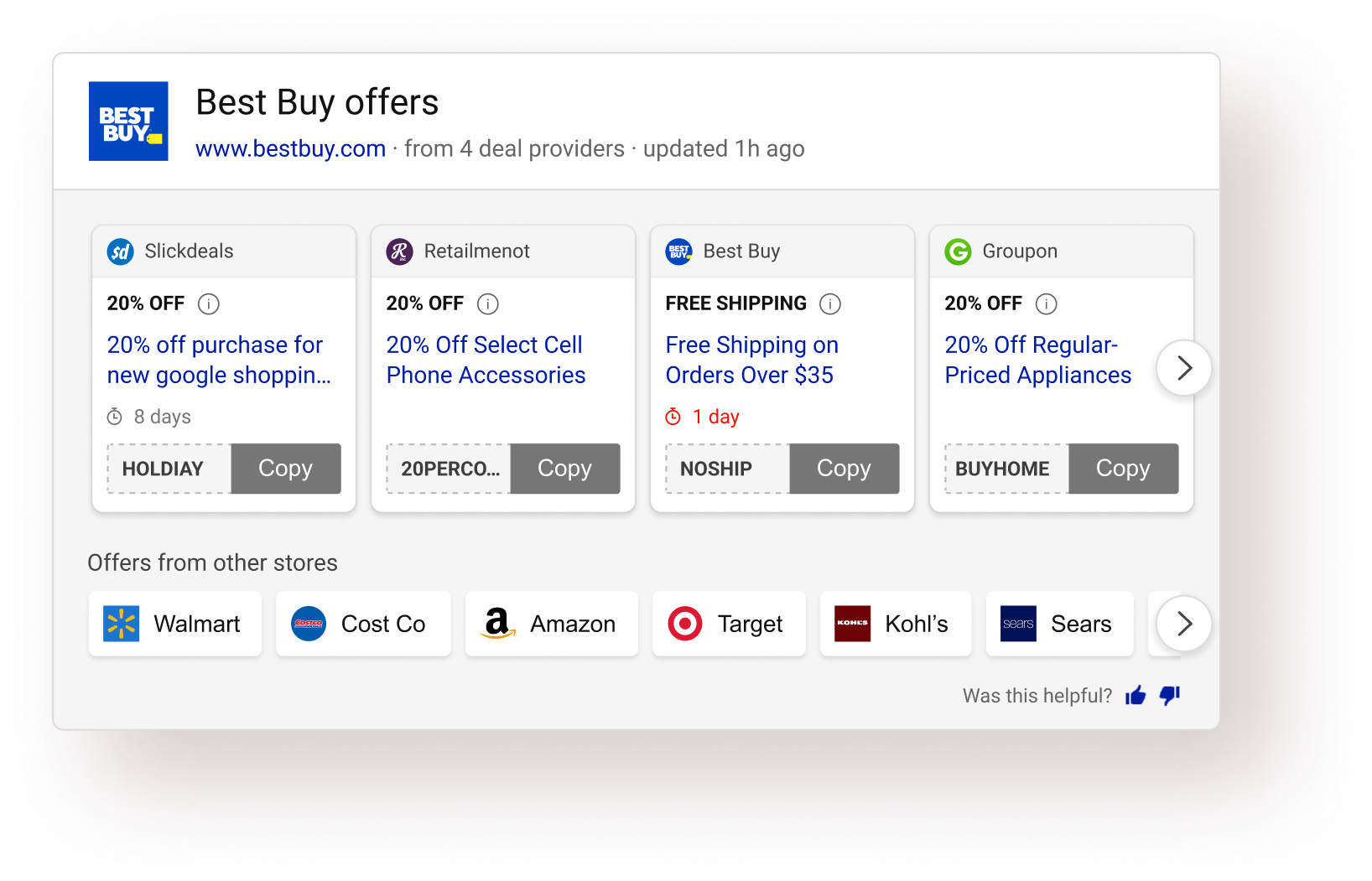Open info icon on Slickdeals 20% OFF
The image size is (1372, 881).
(208, 303)
